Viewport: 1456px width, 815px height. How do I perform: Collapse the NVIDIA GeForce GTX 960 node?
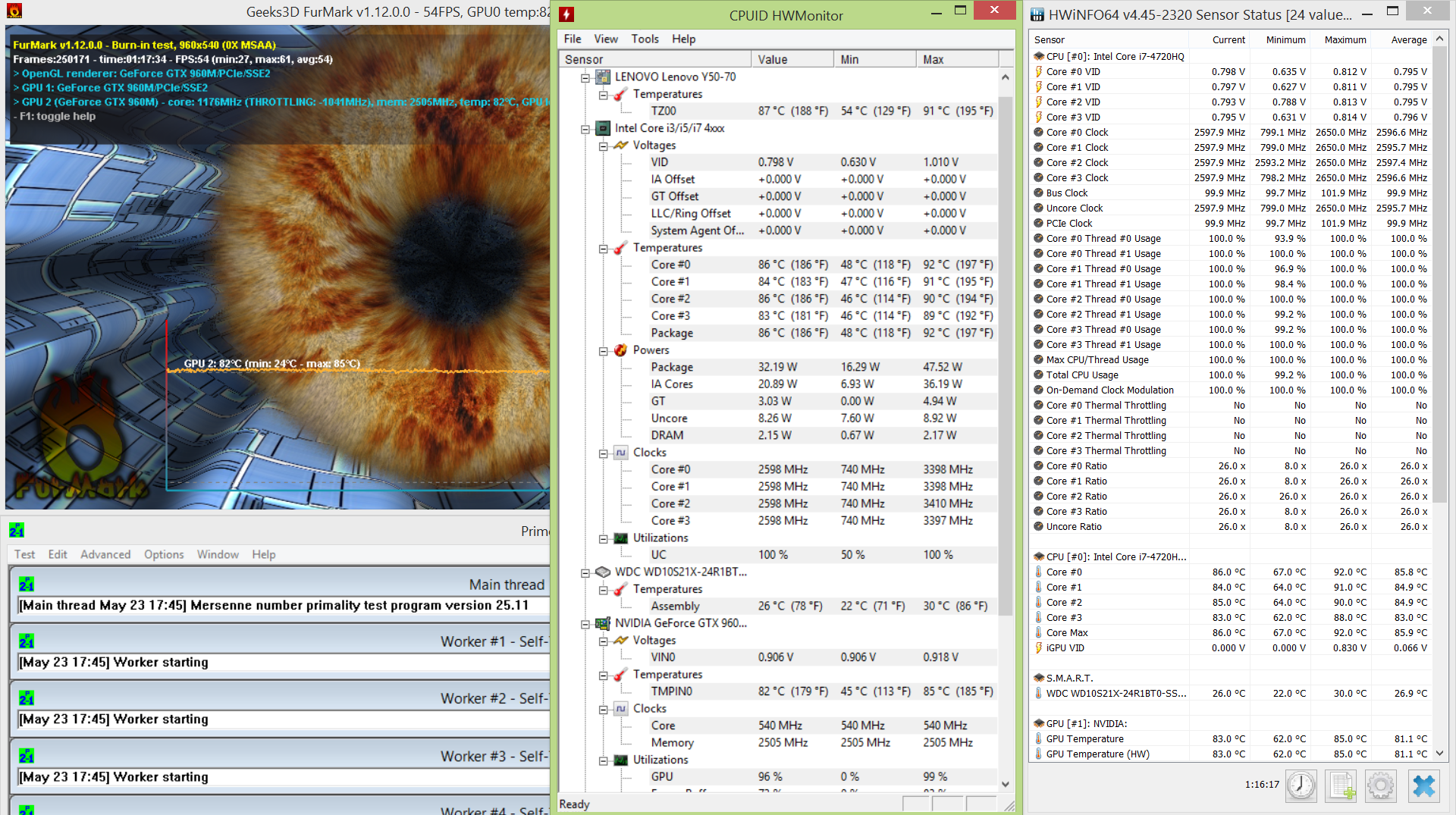point(585,624)
